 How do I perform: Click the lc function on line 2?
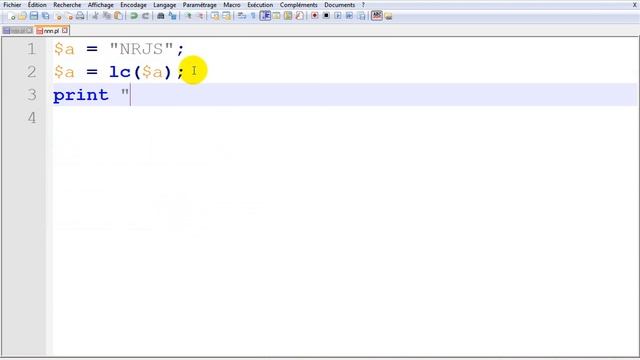pyautogui.click(x=120, y=72)
